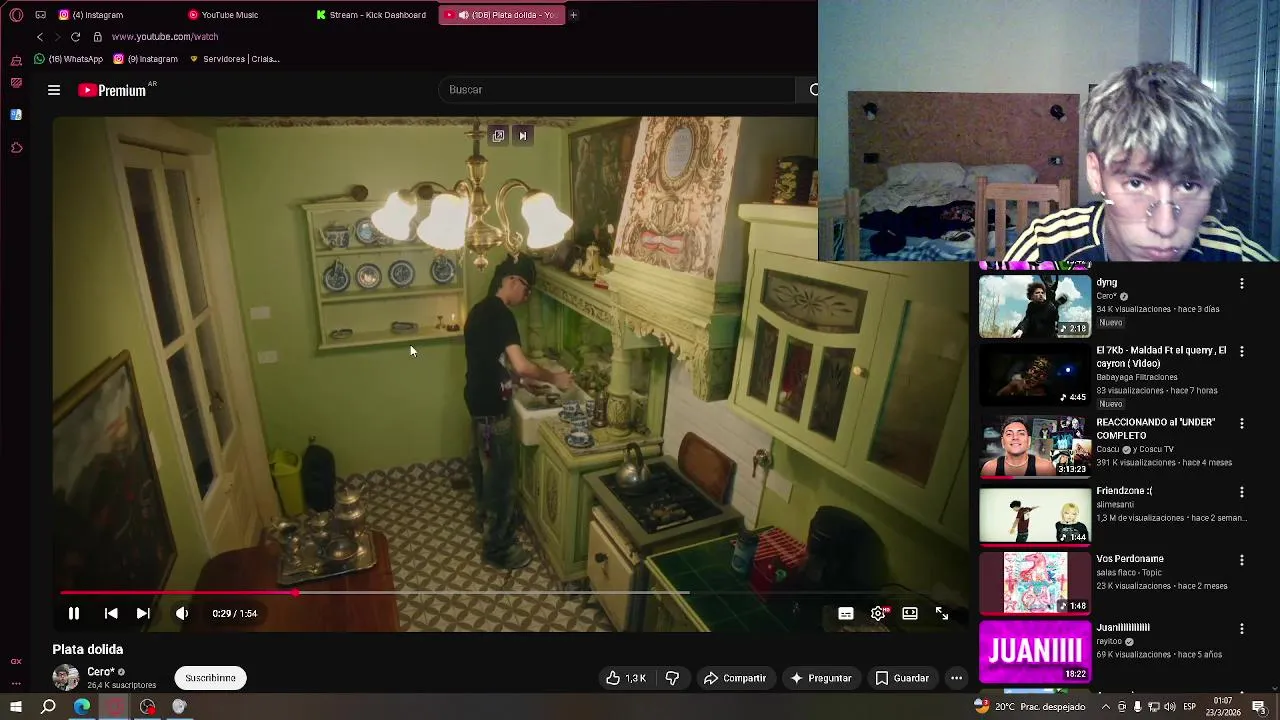The width and height of the screenshot is (1280, 720).
Task: Switch to the YouTube Music tab
Action: (225, 15)
